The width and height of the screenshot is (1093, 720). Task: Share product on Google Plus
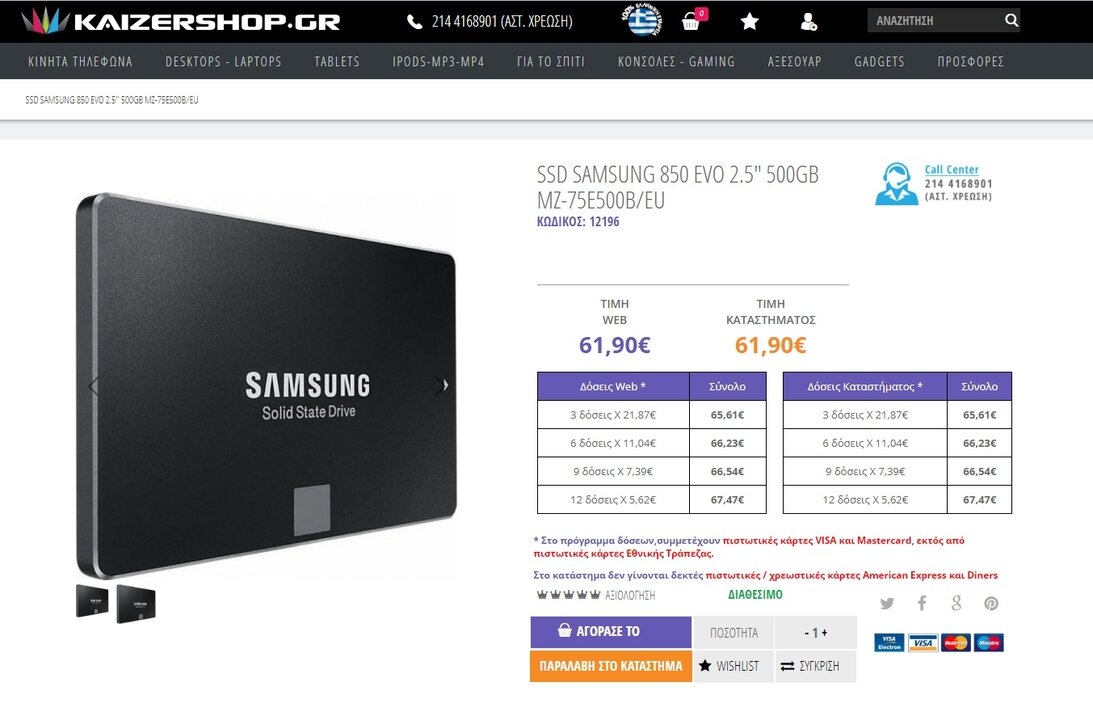[956, 603]
